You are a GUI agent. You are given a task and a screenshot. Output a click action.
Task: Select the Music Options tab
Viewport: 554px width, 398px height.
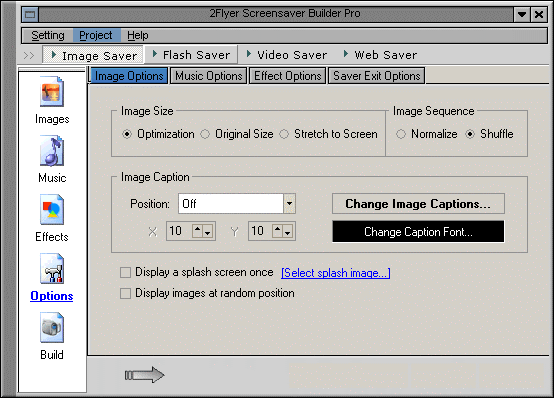click(x=208, y=76)
